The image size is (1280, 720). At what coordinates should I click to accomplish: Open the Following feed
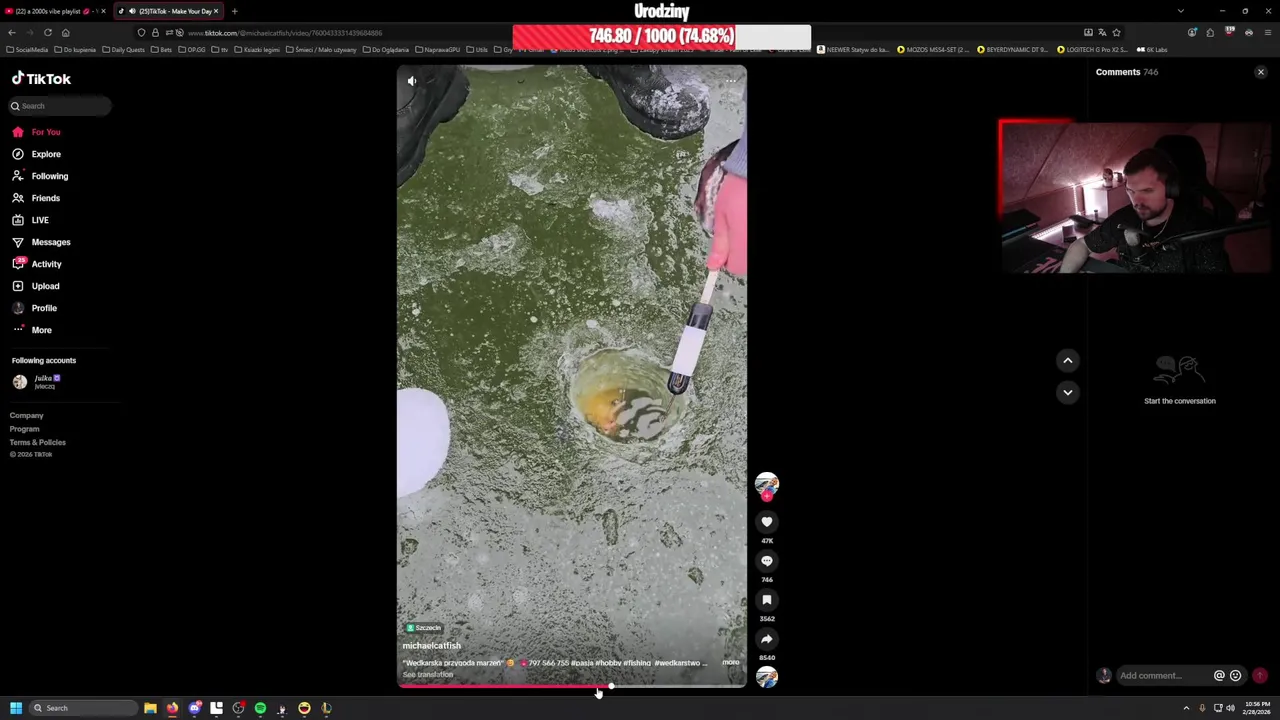(x=40, y=176)
